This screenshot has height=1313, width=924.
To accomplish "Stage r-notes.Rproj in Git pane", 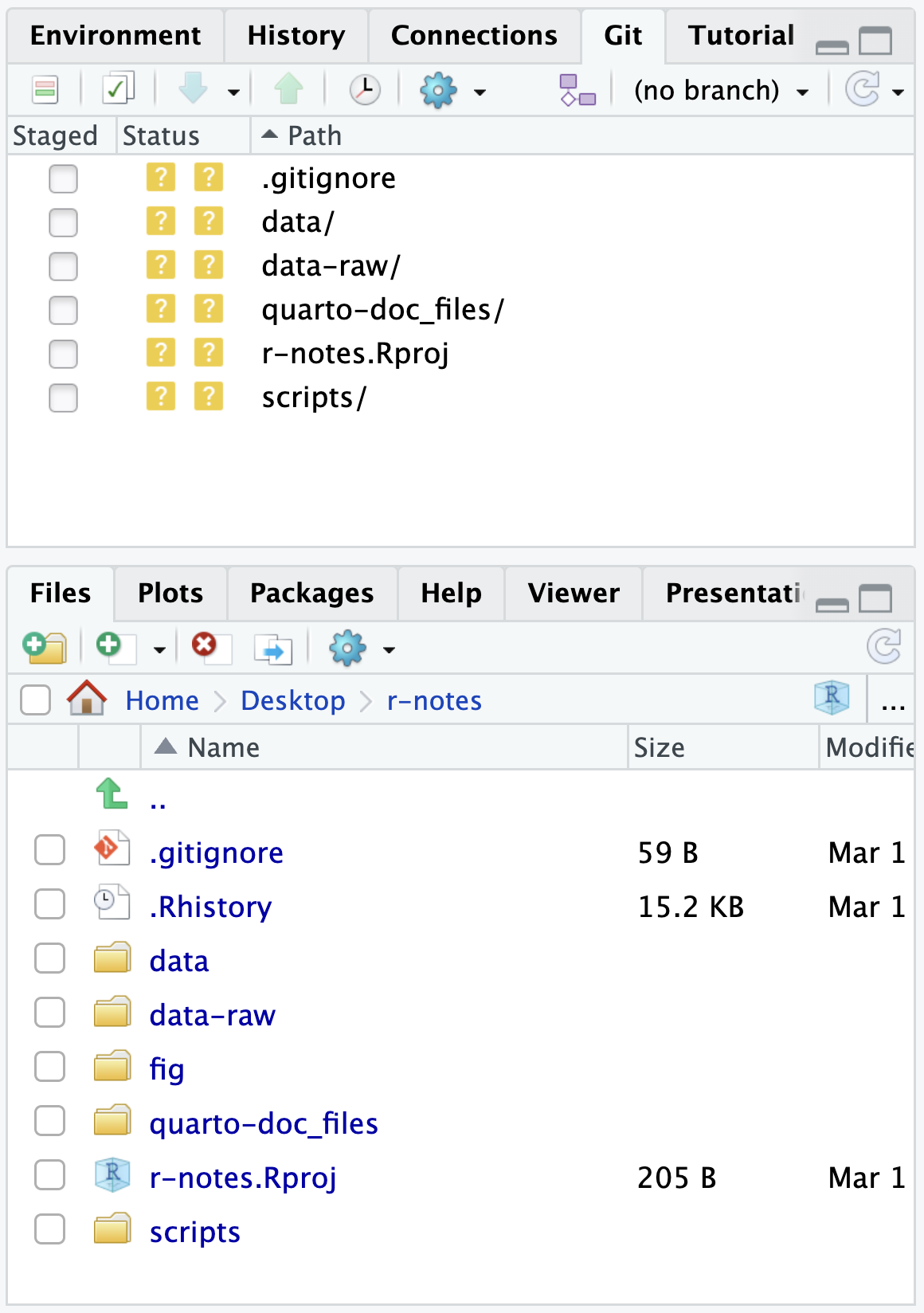I will pos(63,354).
